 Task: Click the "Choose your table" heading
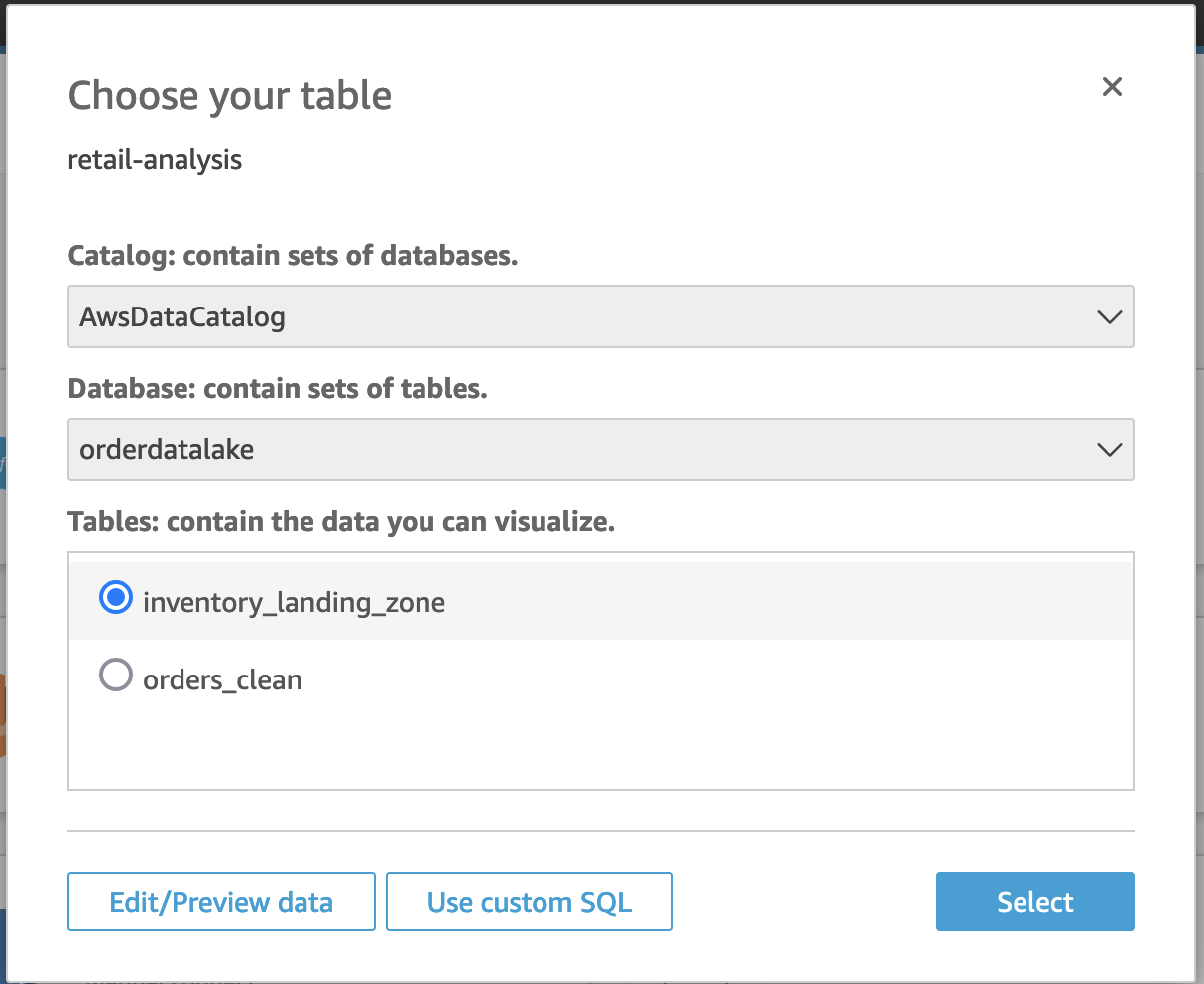[230, 96]
